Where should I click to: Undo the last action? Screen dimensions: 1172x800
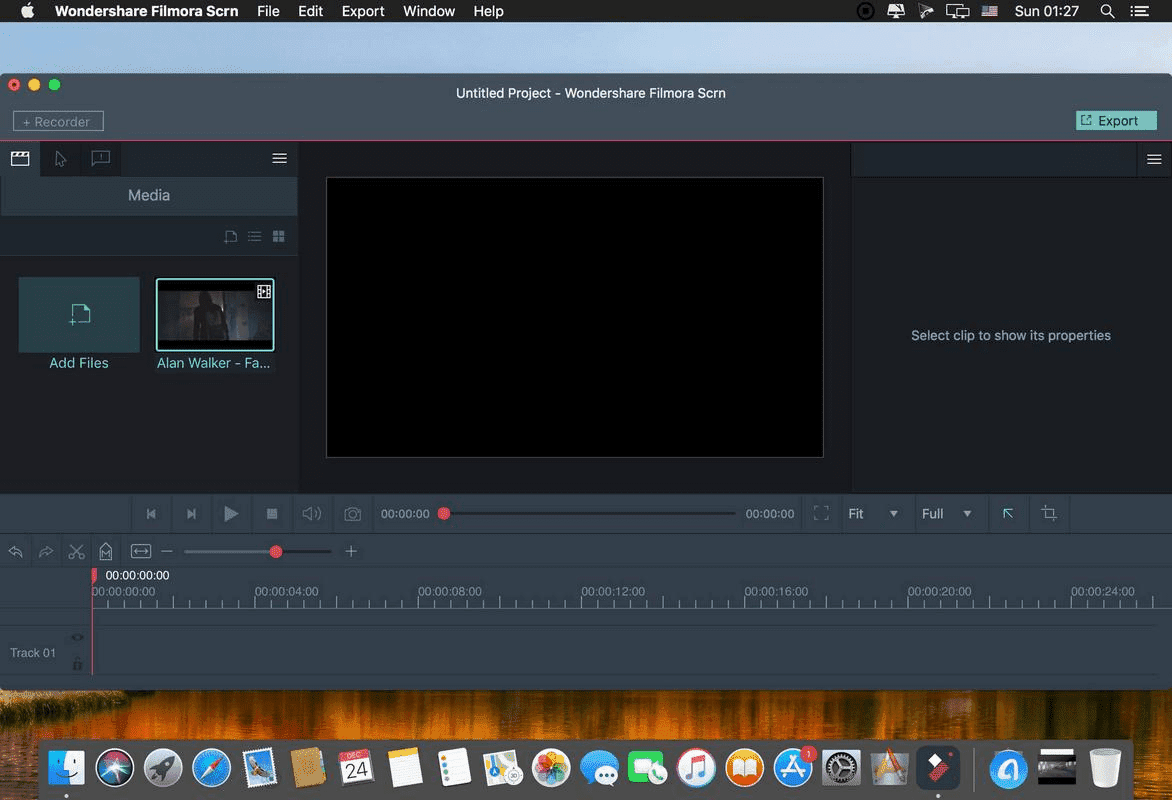coord(16,552)
